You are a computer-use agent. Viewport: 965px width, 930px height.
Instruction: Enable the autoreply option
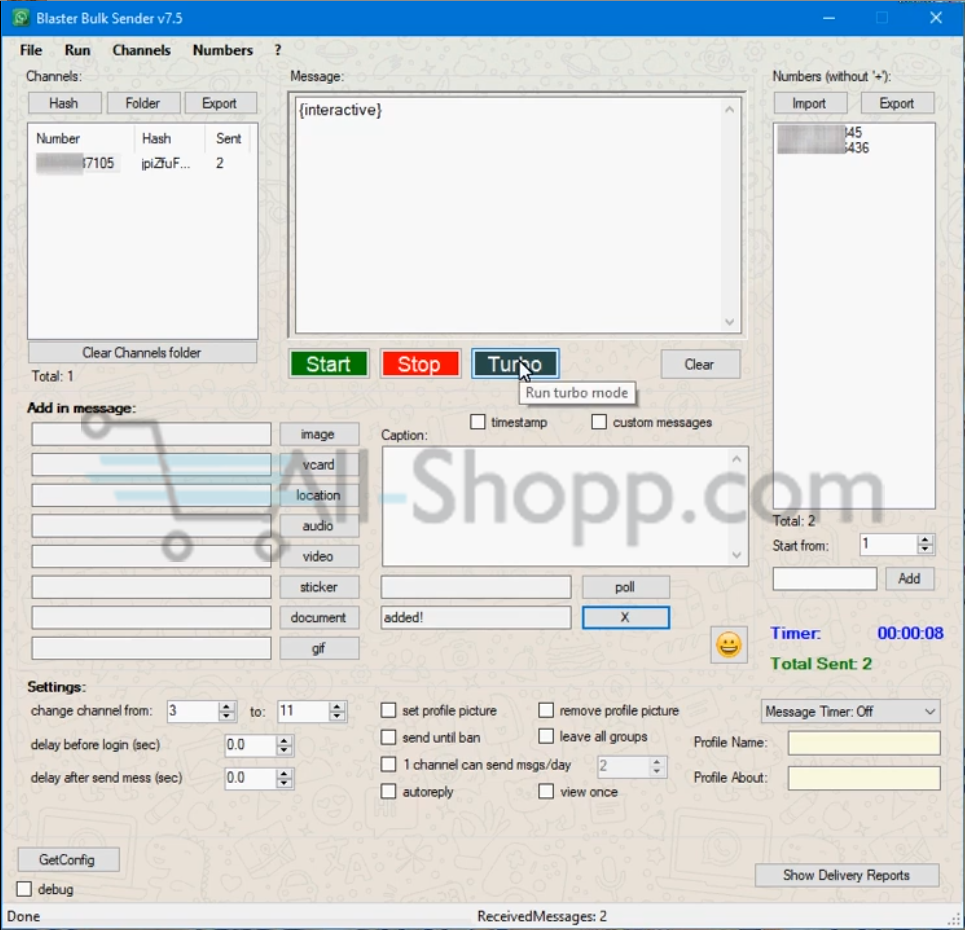pos(389,791)
